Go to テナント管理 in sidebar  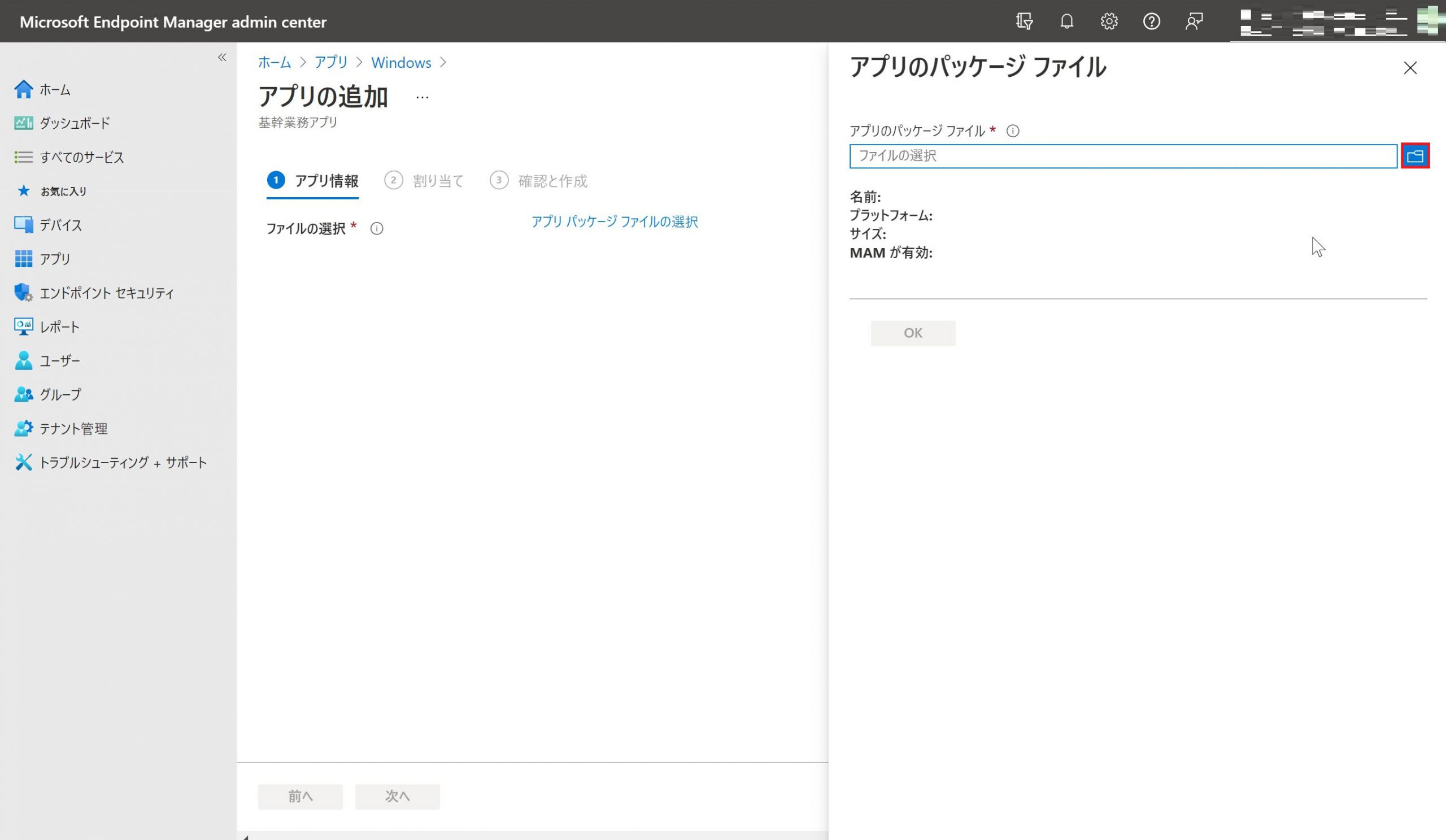tap(73, 429)
